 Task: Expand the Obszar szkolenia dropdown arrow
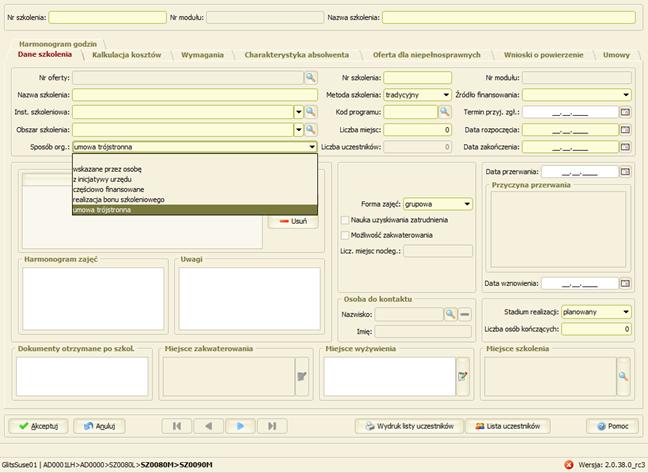(x=299, y=130)
